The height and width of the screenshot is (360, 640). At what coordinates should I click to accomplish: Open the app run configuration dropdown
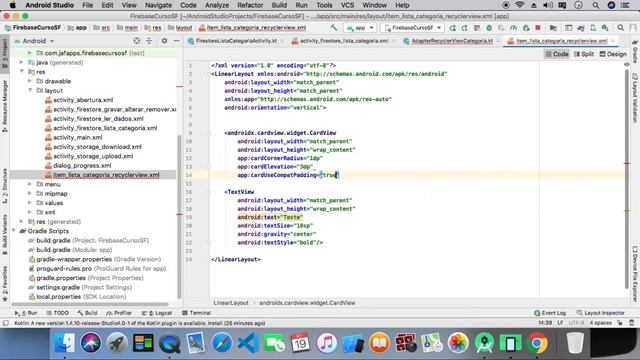coord(360,28)
